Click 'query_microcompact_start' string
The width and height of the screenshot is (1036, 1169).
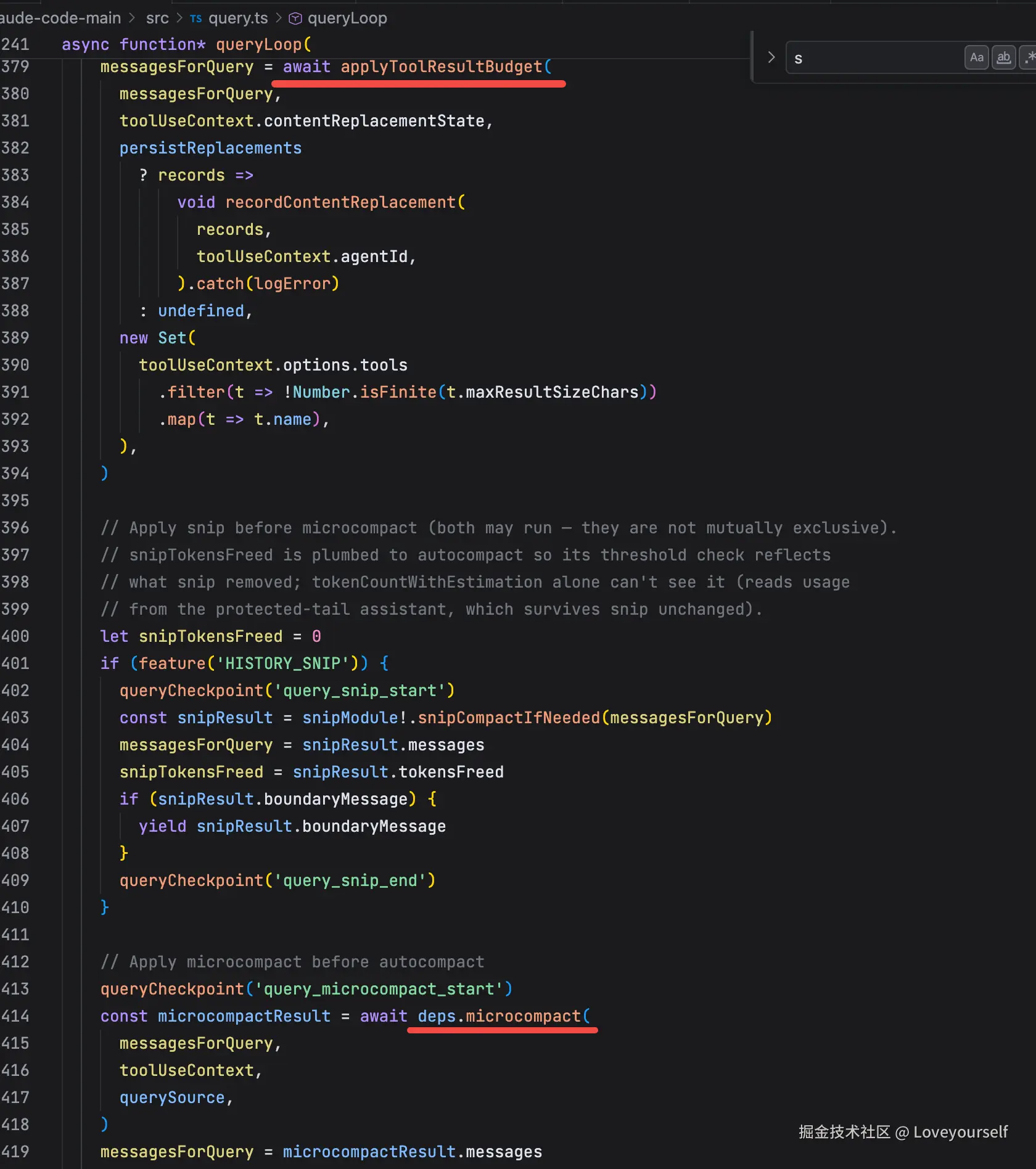pyautogui.click(x=379, y=989)
